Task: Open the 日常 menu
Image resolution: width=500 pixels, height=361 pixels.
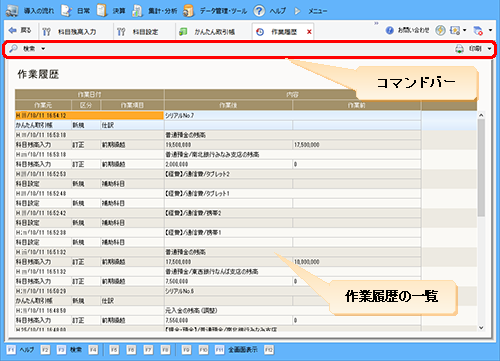Action: (76, 11)
